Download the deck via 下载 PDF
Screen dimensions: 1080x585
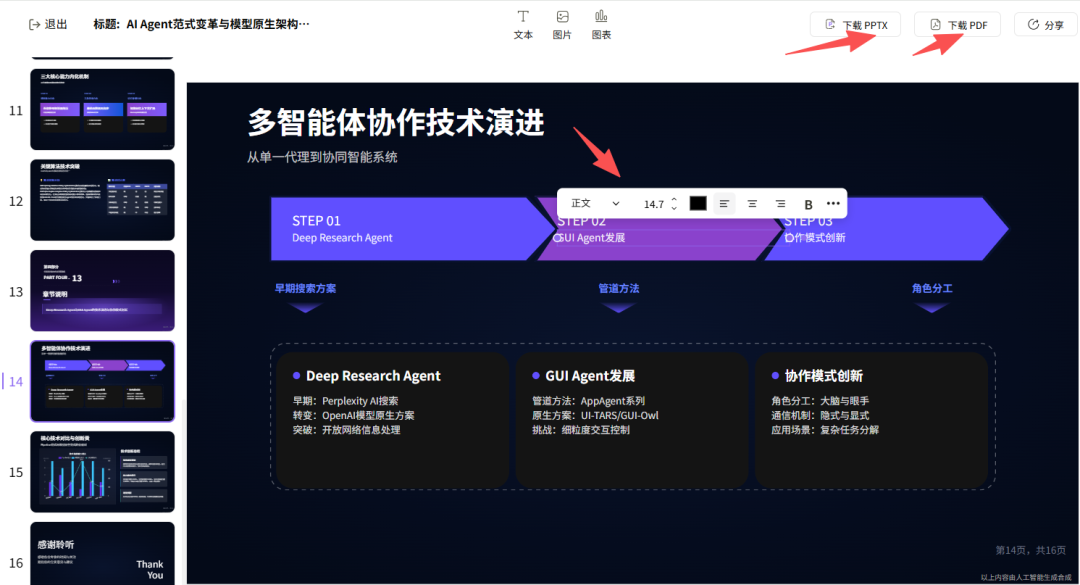point(957,25)
